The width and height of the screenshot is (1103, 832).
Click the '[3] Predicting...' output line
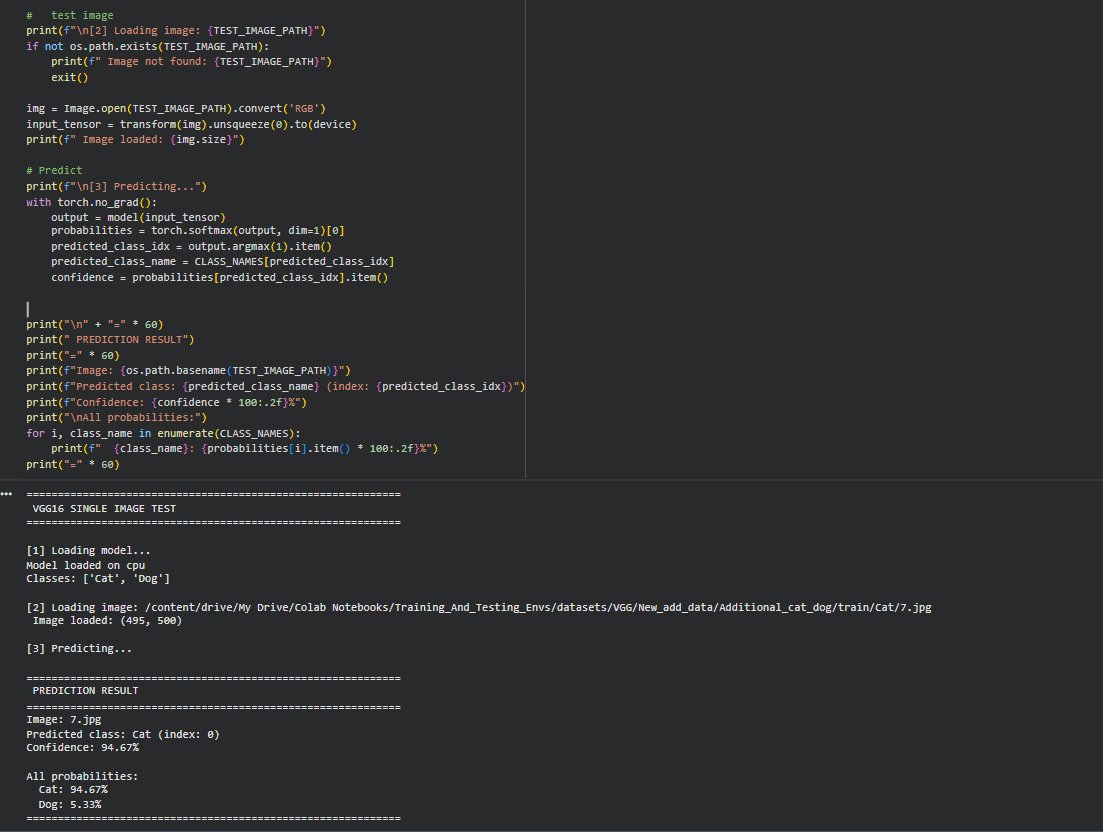[79, 648]
